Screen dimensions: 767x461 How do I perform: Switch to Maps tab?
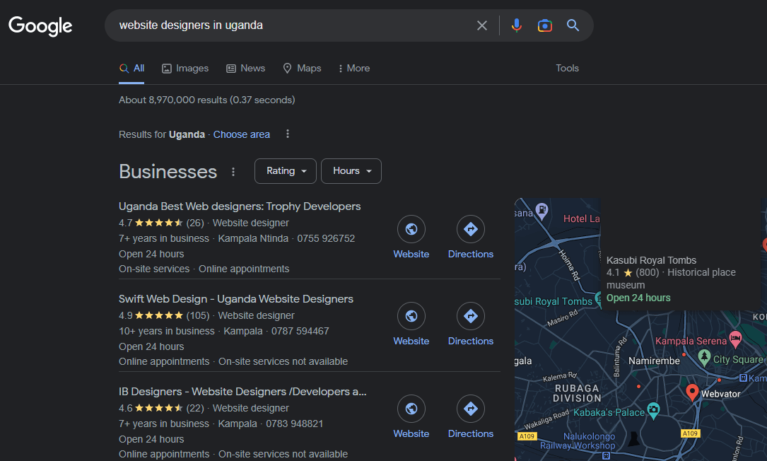coord(302,69)
